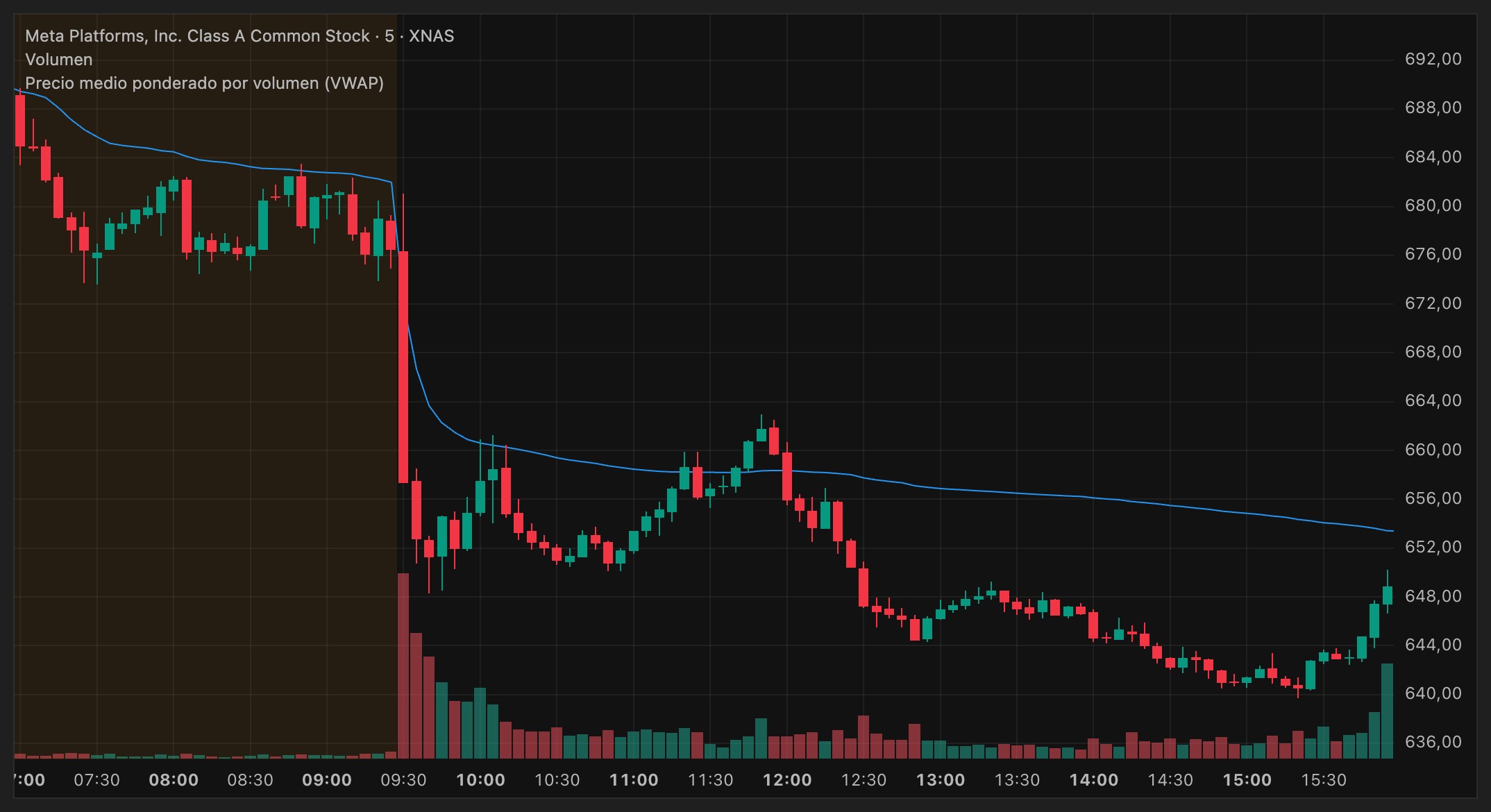The width and height of the screenshot is (1491, 812).
Task: Click the 12:00 time axis label
Action: (x=787, y=780)
